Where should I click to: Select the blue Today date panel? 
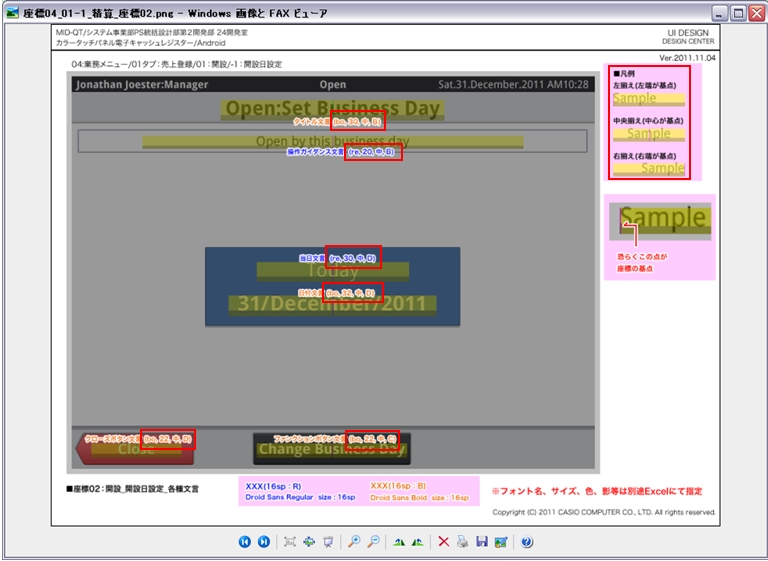tap(332, 287)
